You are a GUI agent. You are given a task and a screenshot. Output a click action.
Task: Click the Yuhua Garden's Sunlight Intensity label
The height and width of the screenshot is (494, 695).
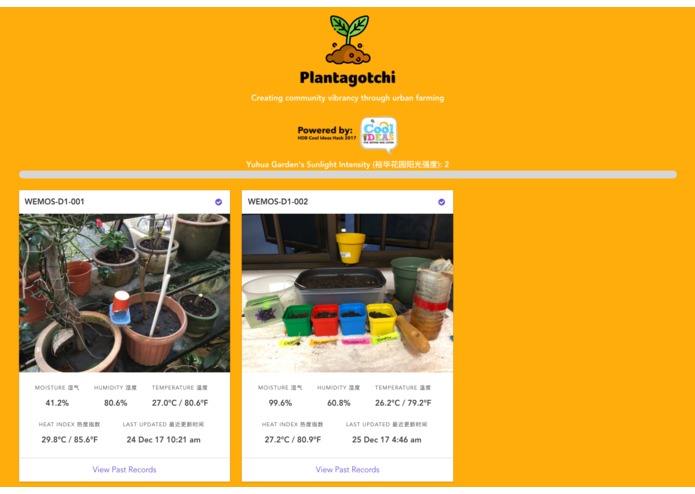tap(348, 164)
